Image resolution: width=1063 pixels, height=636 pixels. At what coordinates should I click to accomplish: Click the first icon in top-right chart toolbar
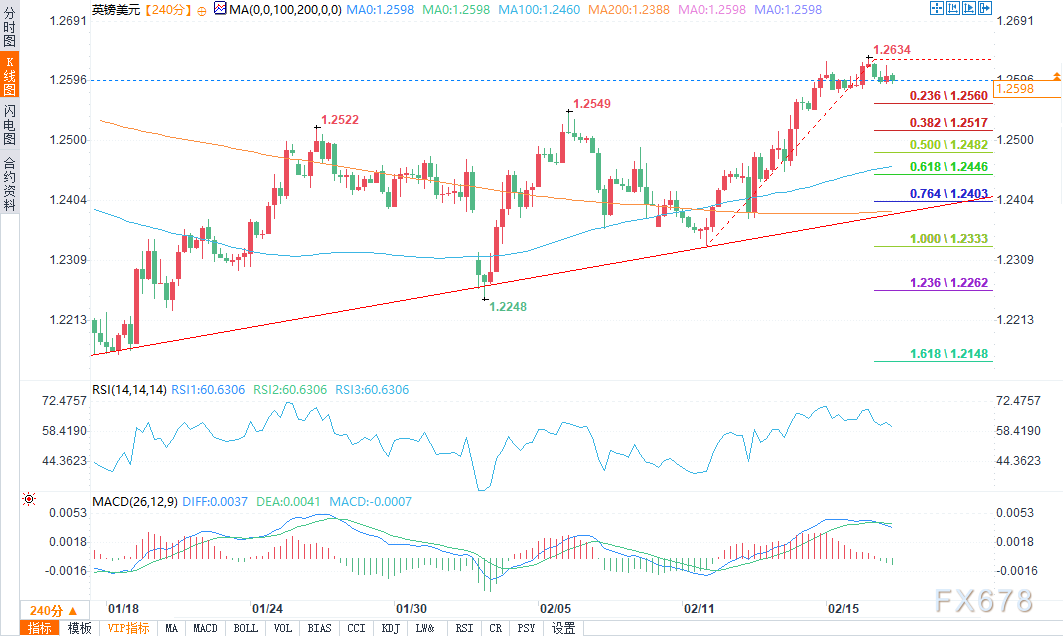point(937,9)
